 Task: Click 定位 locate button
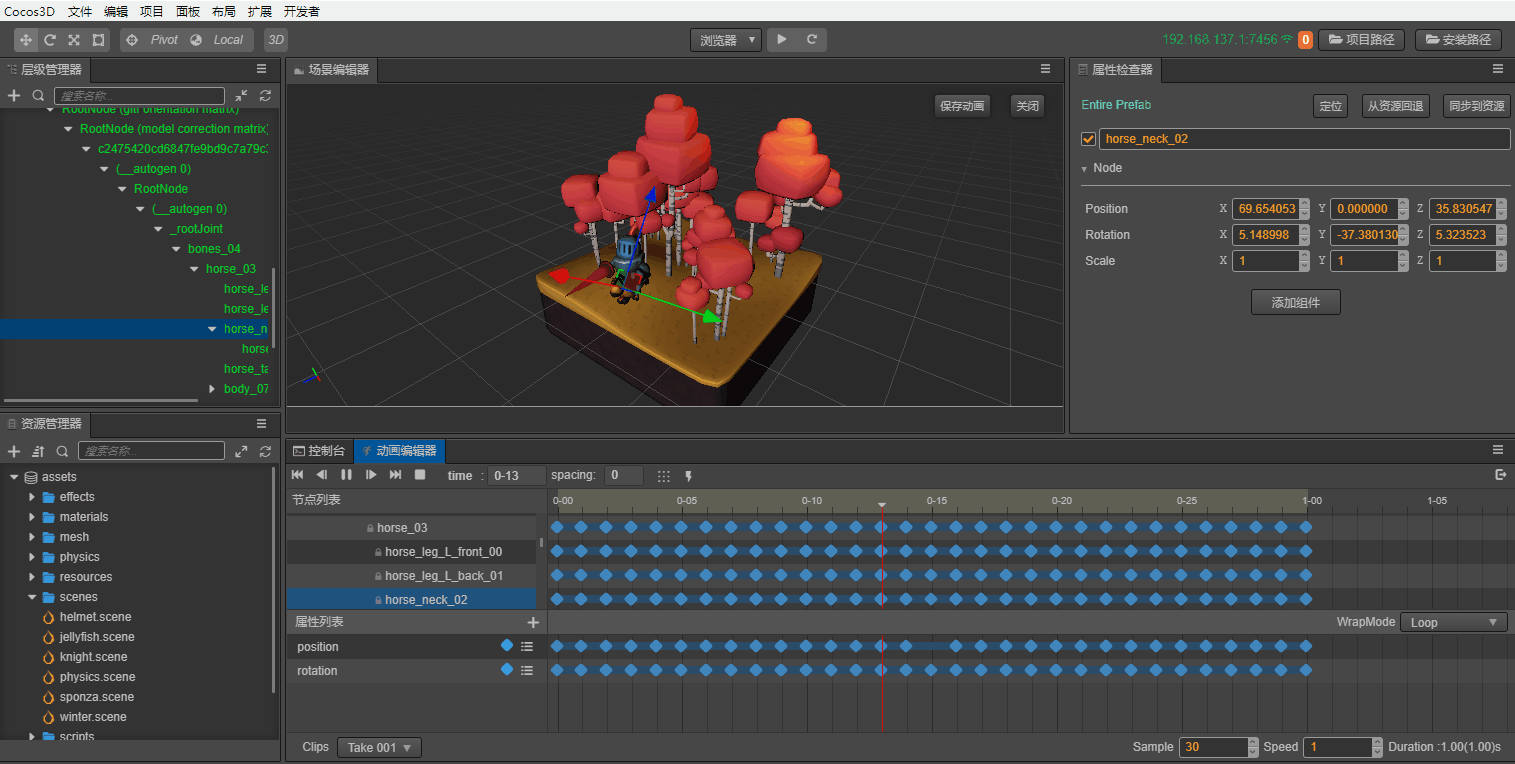pyautogui.click(x=1330, y=106)
